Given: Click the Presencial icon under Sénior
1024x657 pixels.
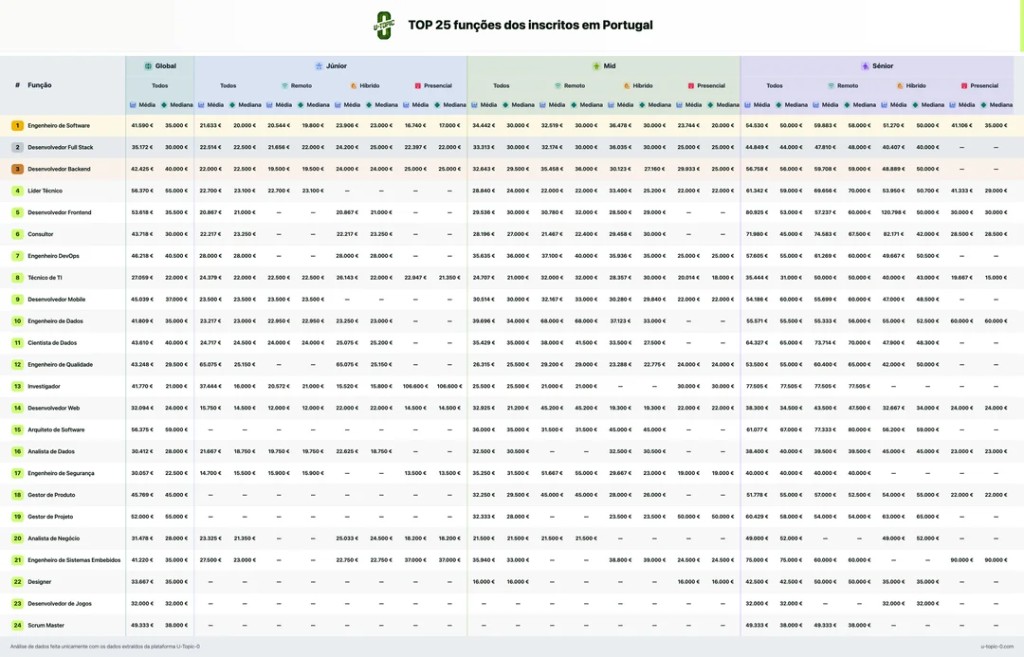Looking at the screenshot, I should click(964, 86).
